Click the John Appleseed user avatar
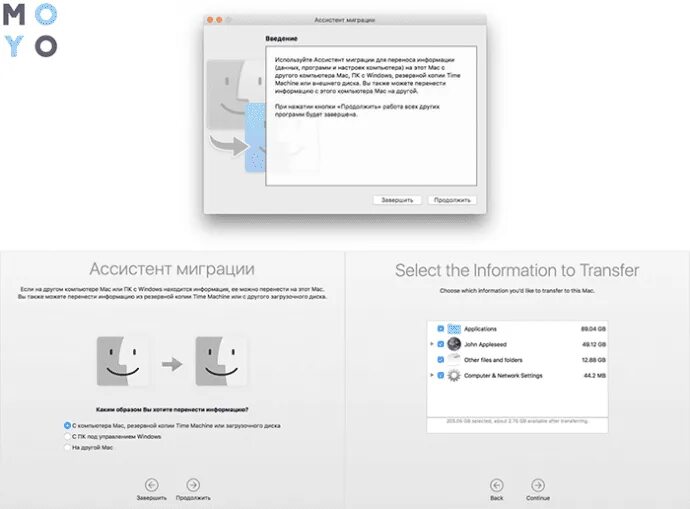This screenshot has width=690, height=509. (x=454, y=344)
